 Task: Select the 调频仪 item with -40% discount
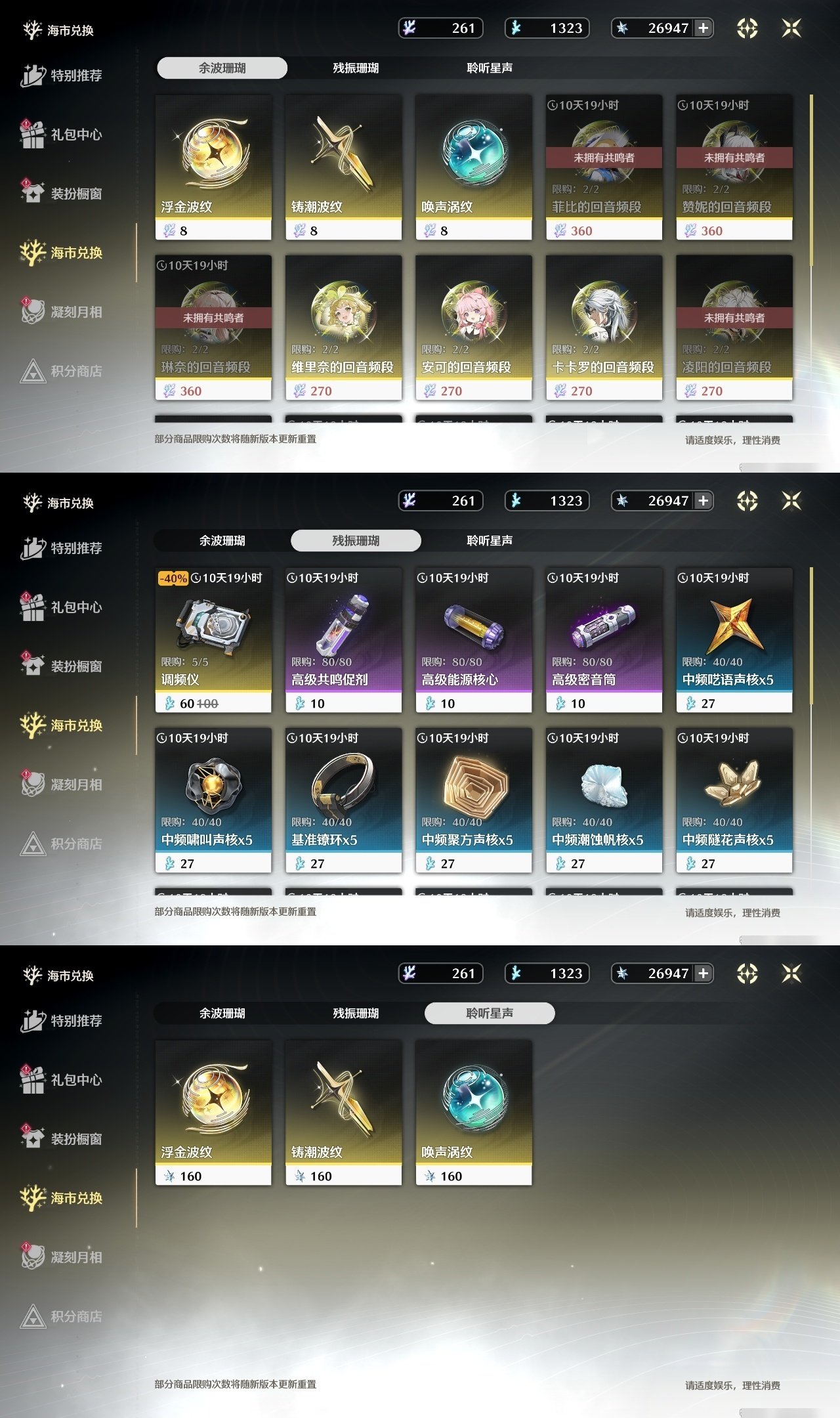click(213, 640)
